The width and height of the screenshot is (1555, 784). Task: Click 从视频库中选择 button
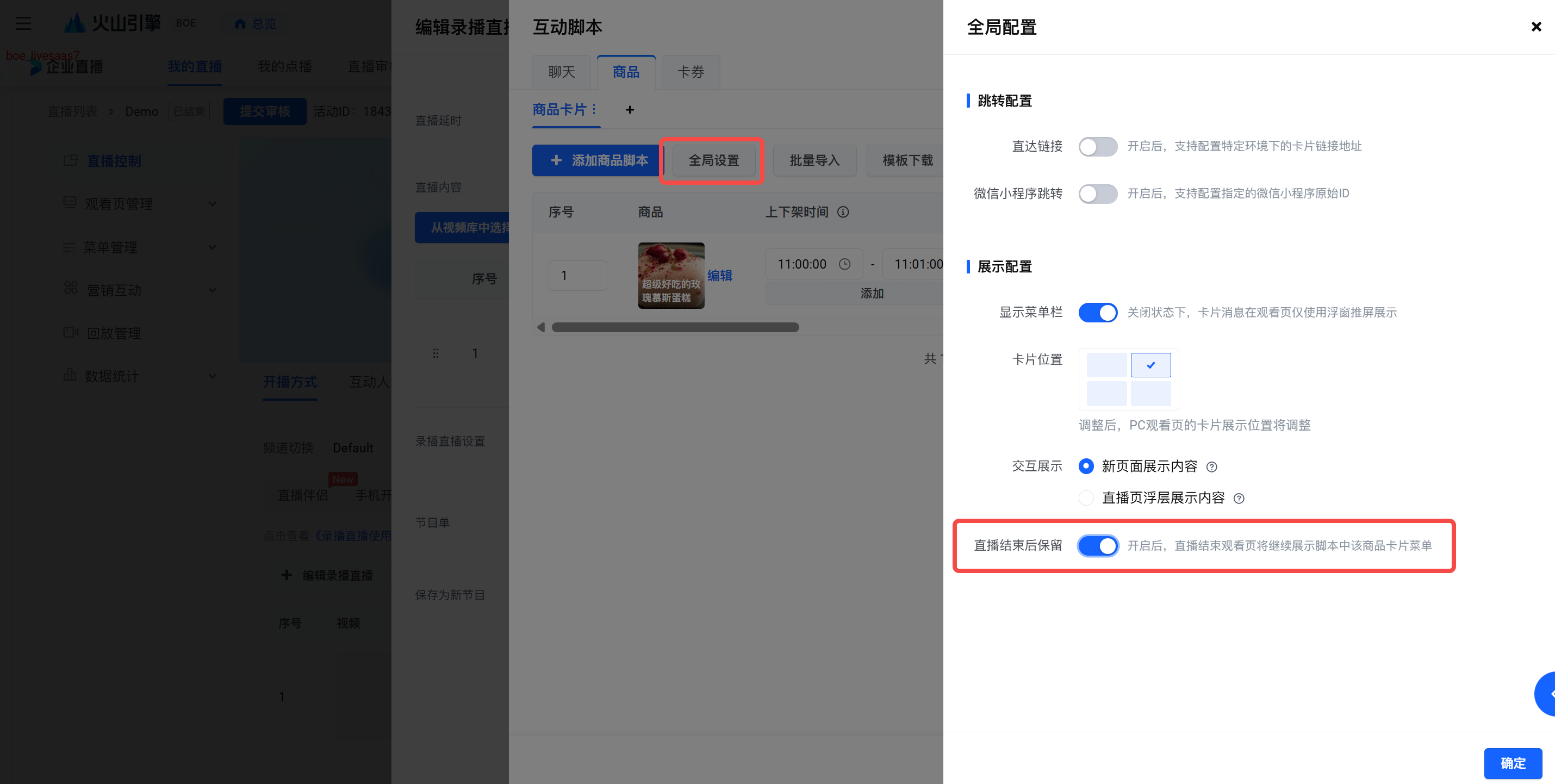(x=462, y=228)
